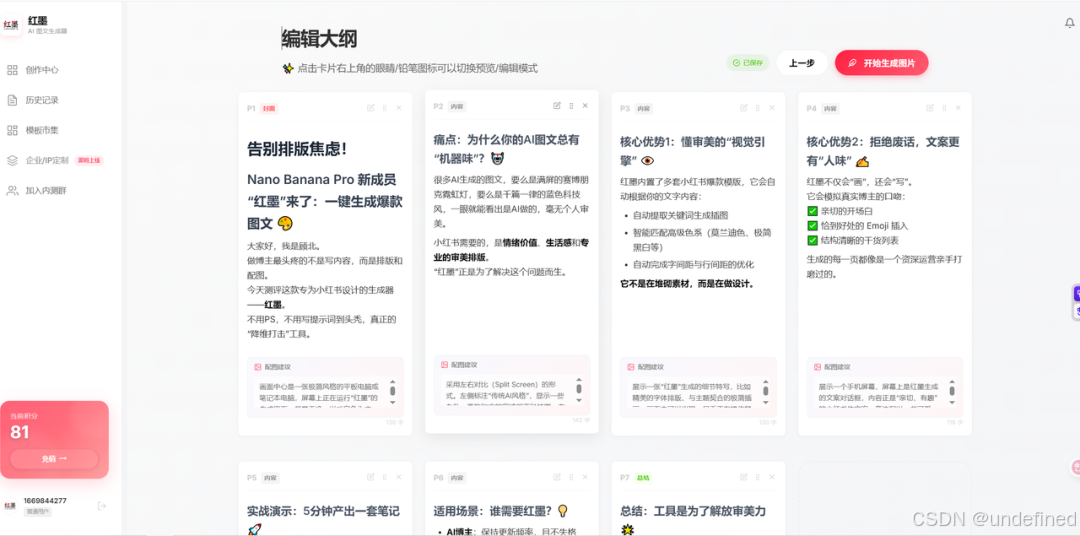Click the 封面 tag on card P1
This screenshot has height=536, width=1080.
tap(269, 108)
